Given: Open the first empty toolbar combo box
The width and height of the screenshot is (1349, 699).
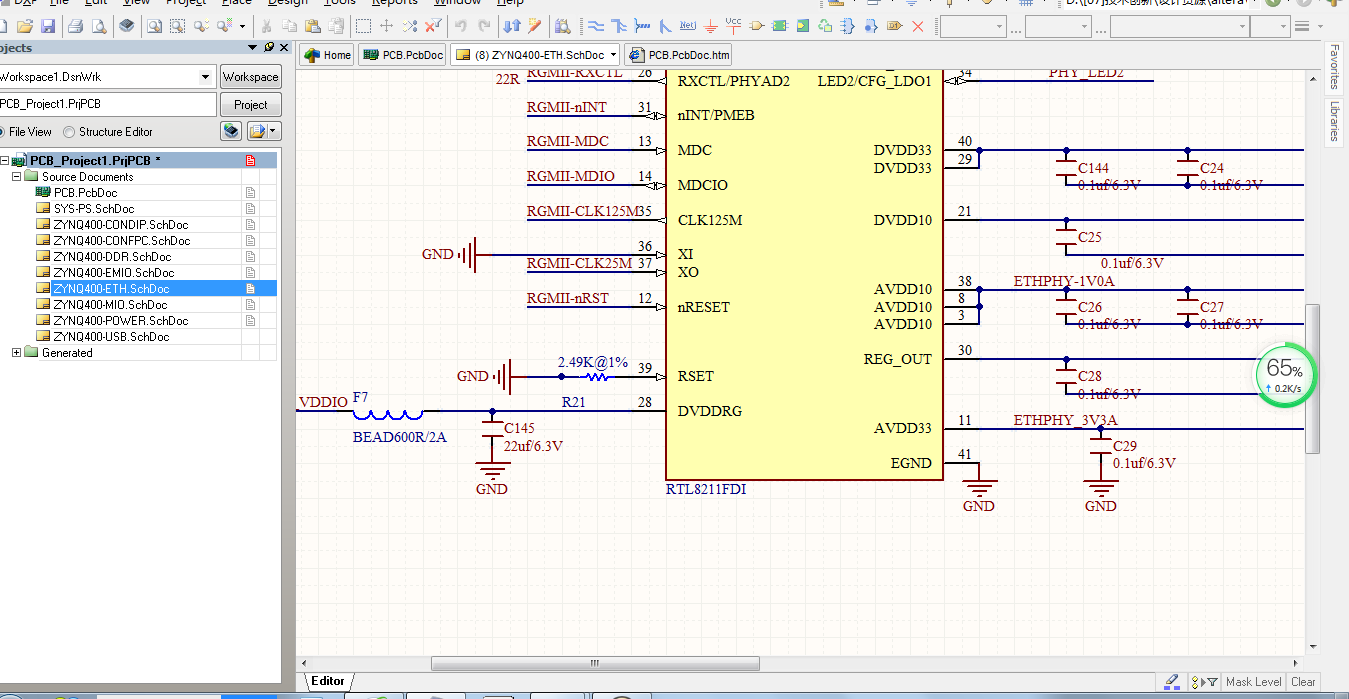Looking at the screenshot, I should point(974,27).
